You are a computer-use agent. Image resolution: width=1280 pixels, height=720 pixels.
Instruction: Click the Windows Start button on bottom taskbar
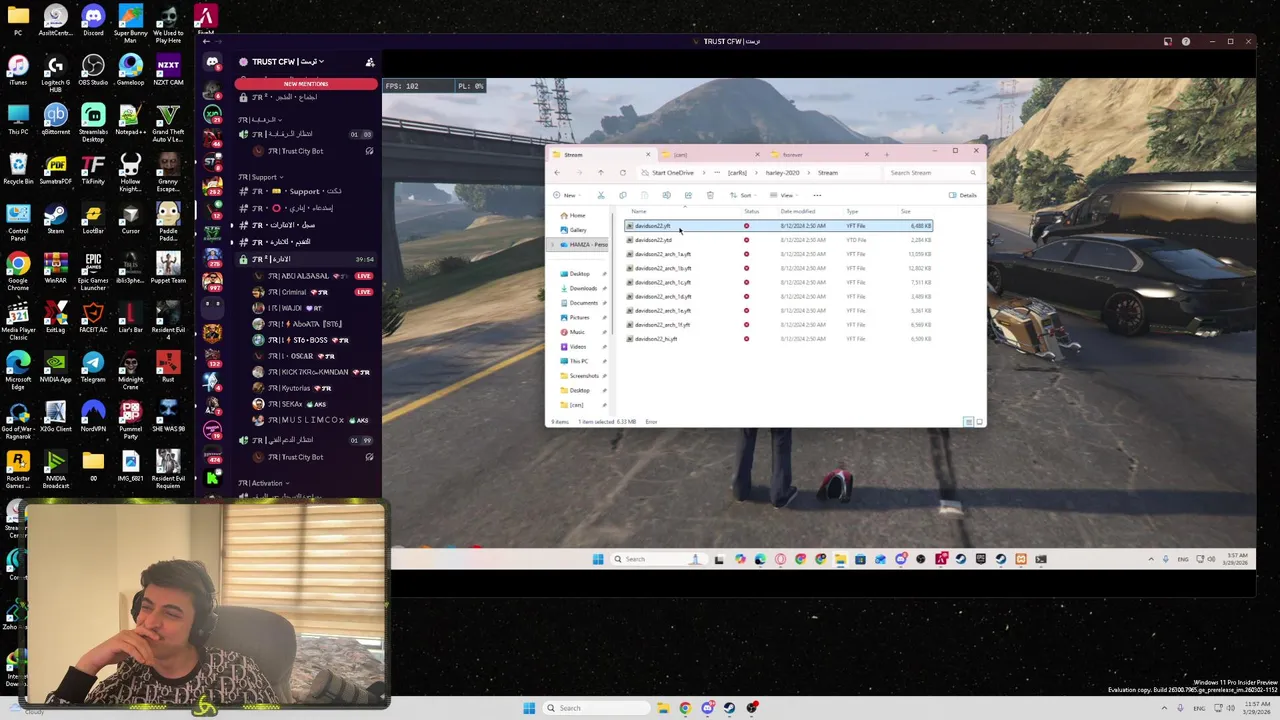coord(529,708)
